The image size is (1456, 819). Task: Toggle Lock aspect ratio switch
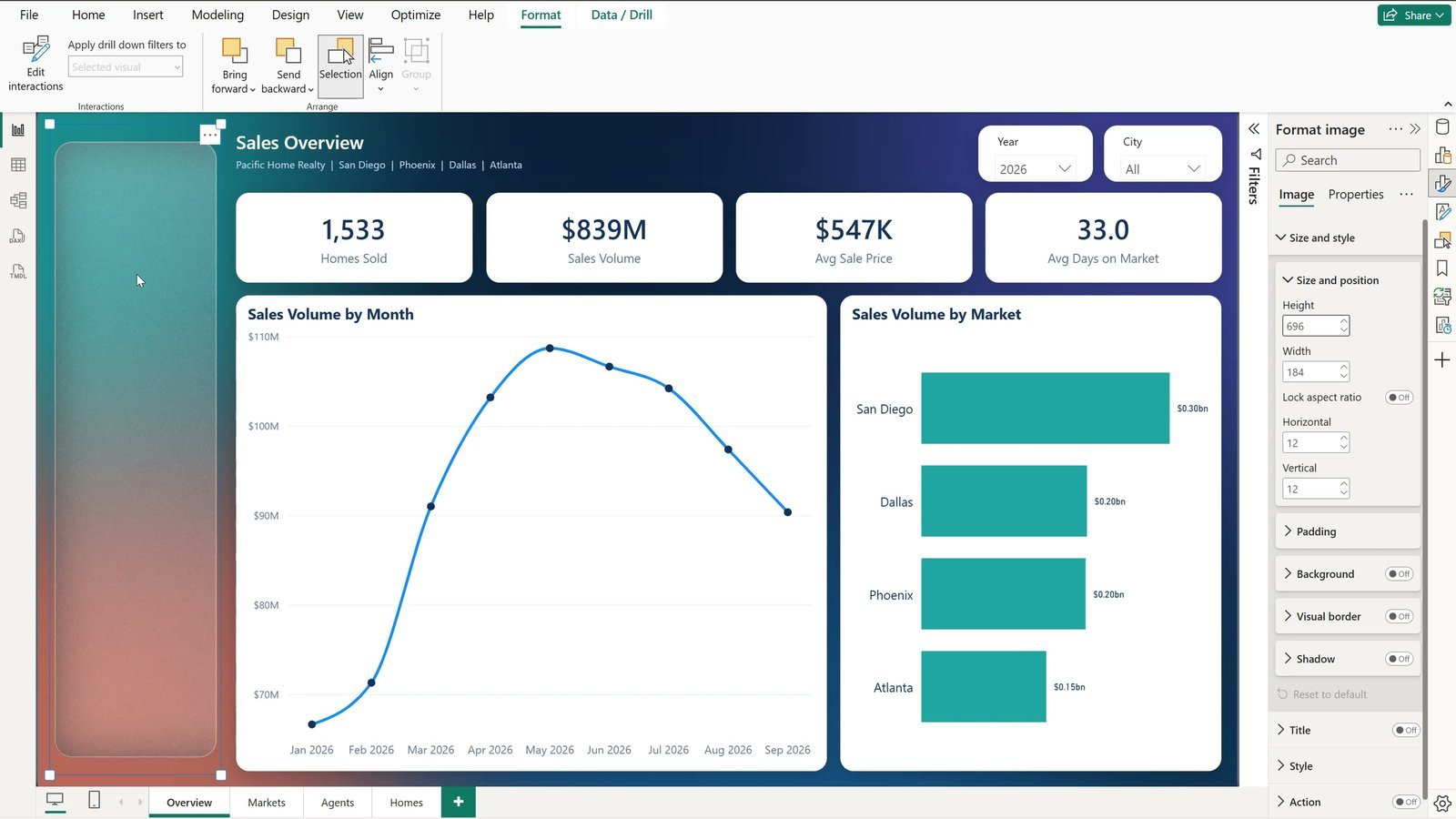point(1399,398)
